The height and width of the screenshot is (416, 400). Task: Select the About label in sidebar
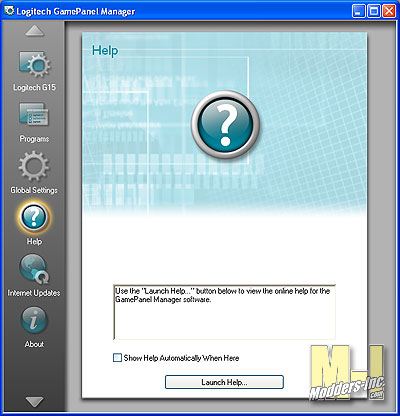(34, 344)
